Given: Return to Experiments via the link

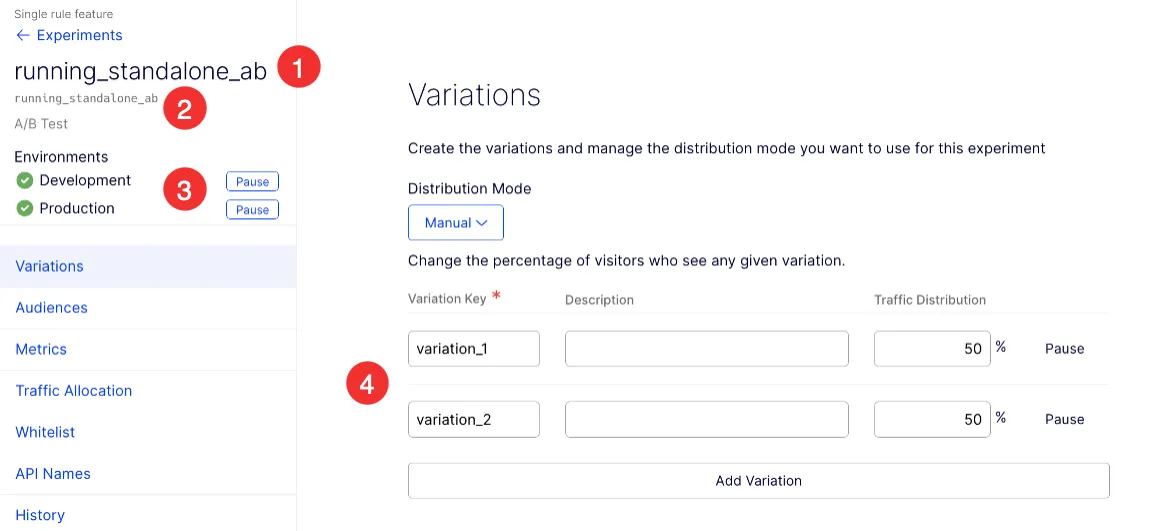Looking at the screenshot, I should [79, 35].
